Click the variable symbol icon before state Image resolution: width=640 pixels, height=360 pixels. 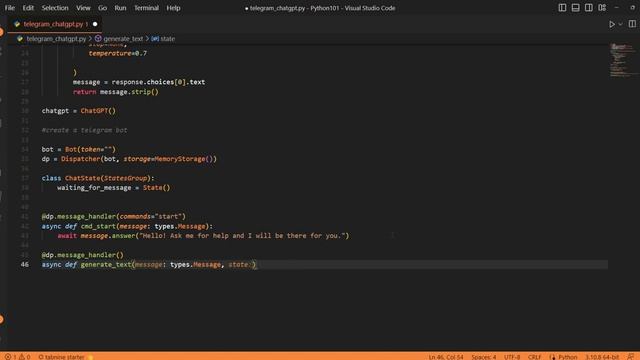[x=155, y=39]
